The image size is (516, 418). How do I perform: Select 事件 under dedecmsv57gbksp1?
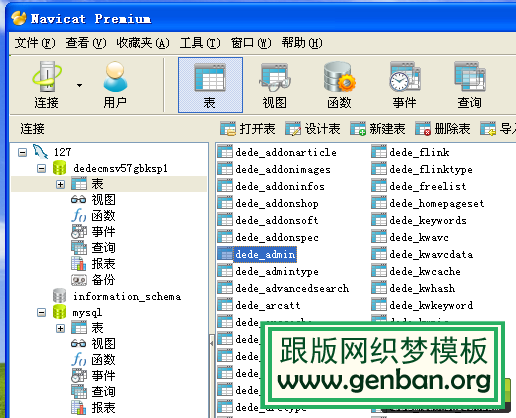click(93, 232)
